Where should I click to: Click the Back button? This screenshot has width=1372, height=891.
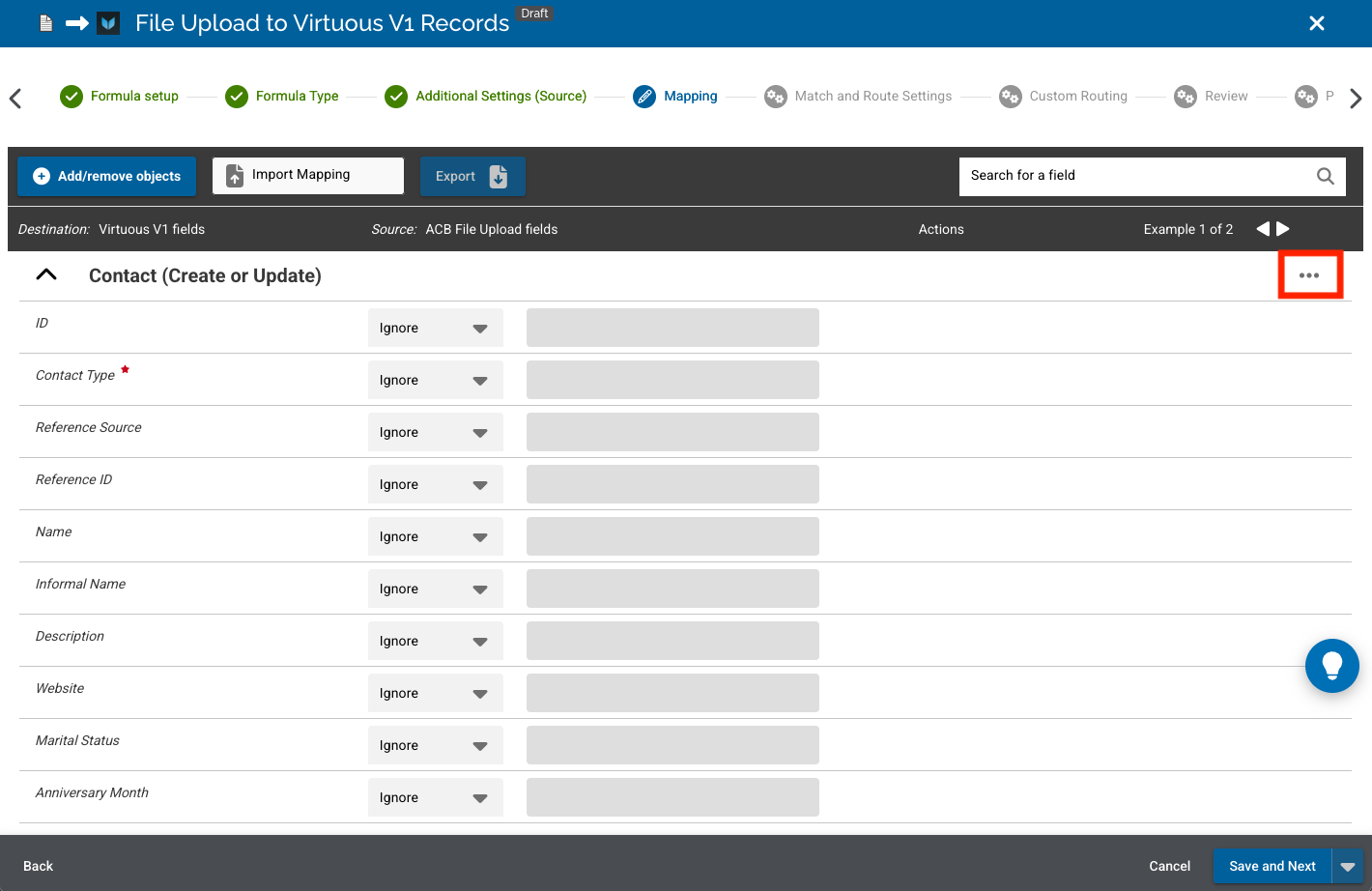coord(38,866)
